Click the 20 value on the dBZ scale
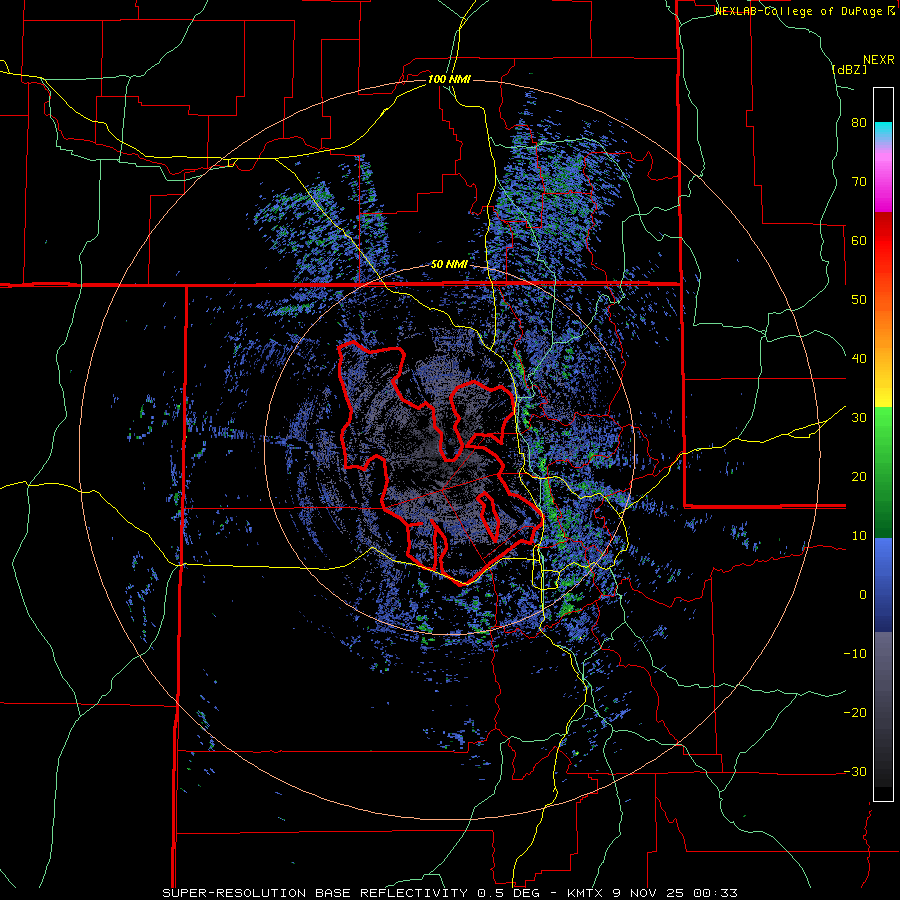The image size is (900, 900). pyautogui.click(x=859, y=477)
